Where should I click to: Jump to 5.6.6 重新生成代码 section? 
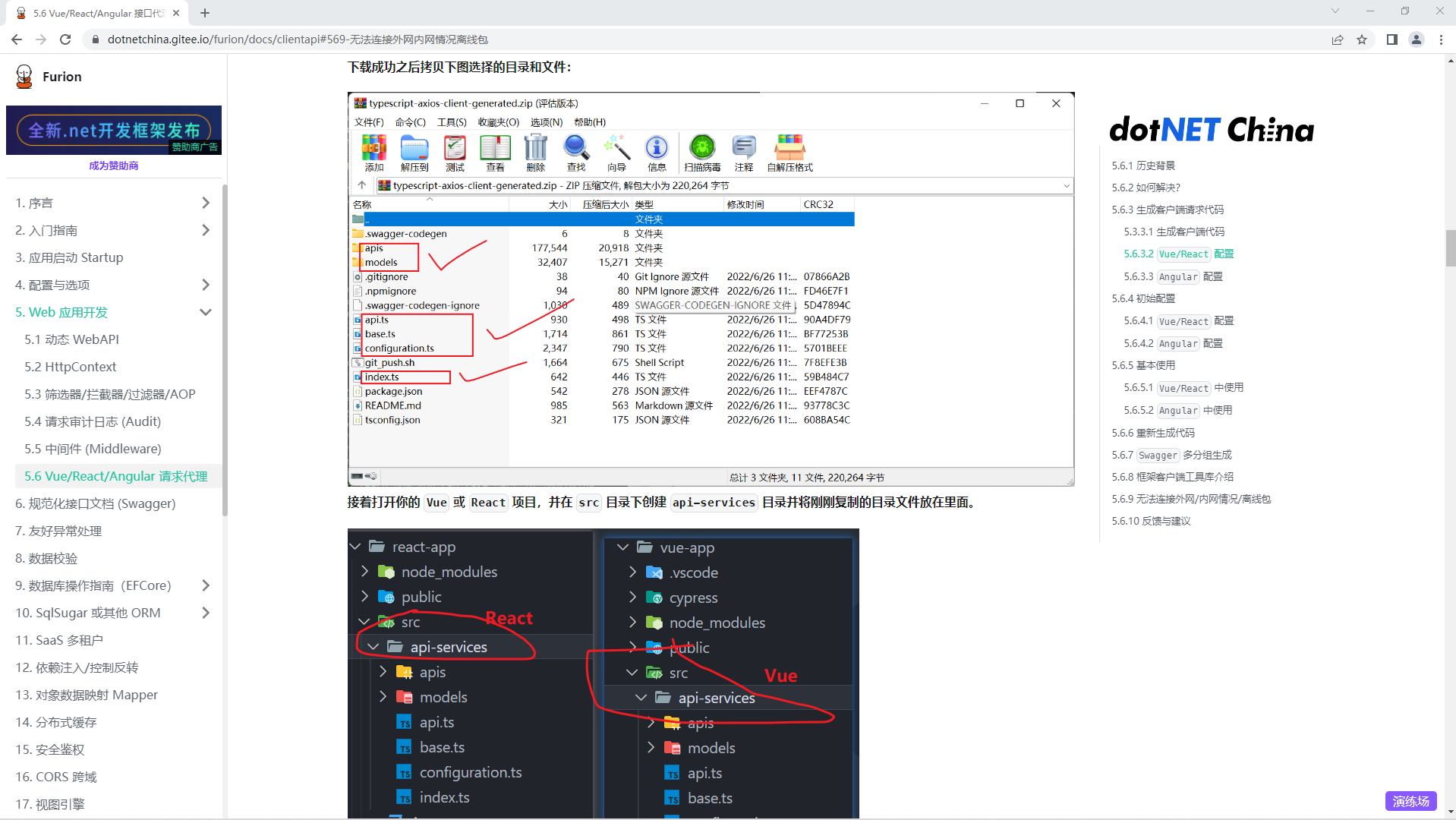point(1153,433)
